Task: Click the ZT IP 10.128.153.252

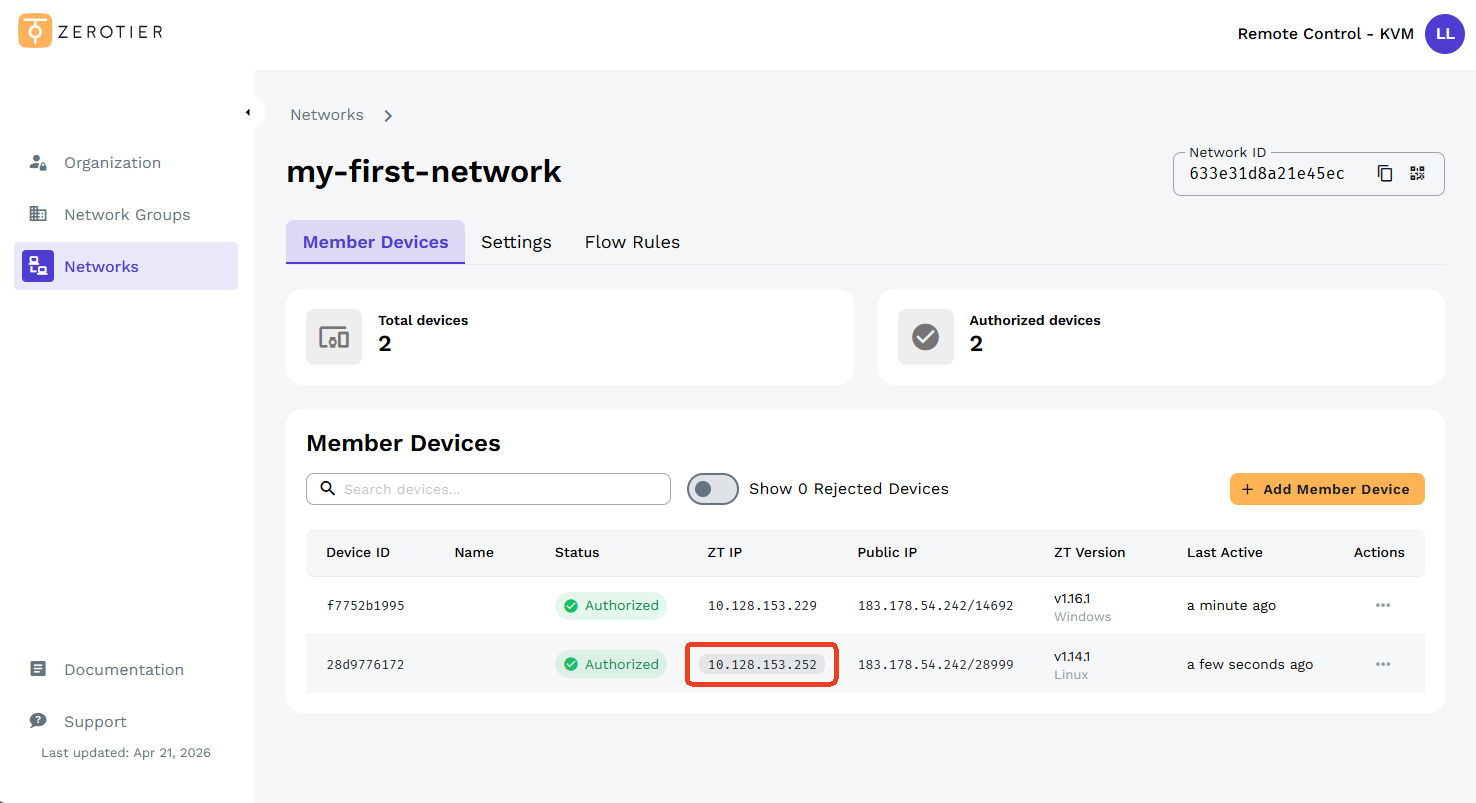Action: tap(762, 665)
